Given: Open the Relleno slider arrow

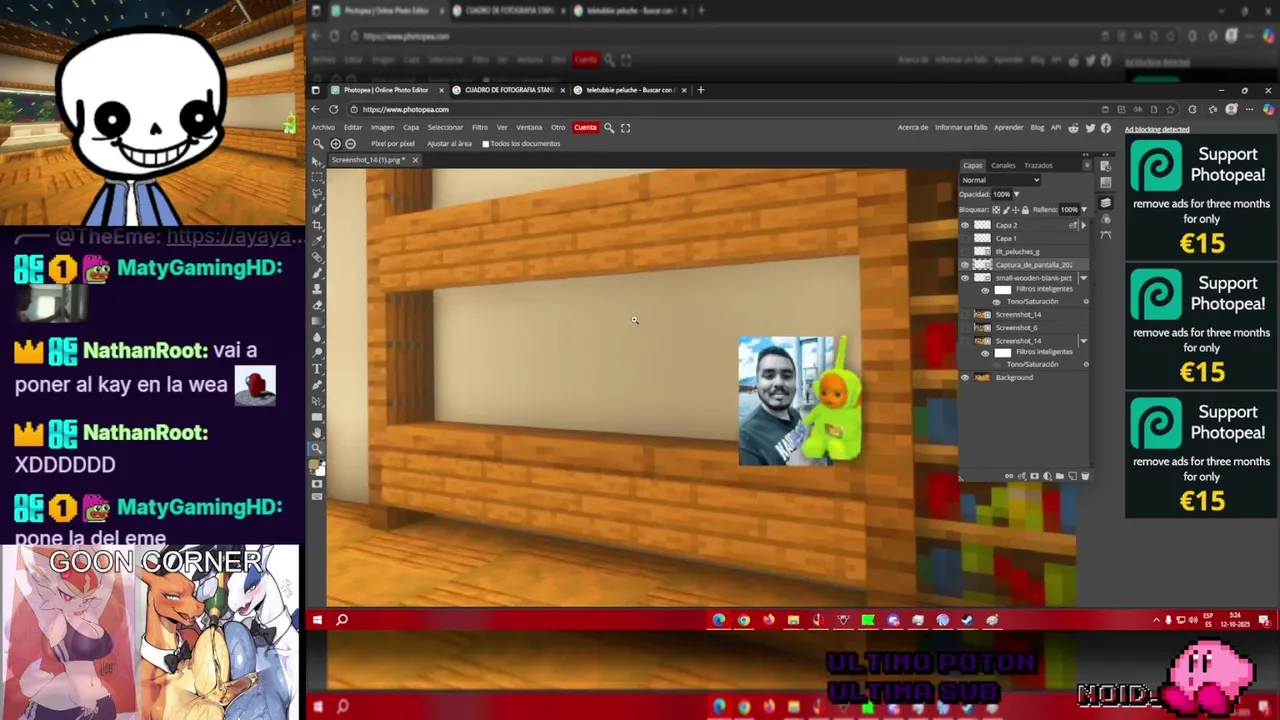Looking at the screenshot, I should pyautogui.click(x=1084, y=210).
